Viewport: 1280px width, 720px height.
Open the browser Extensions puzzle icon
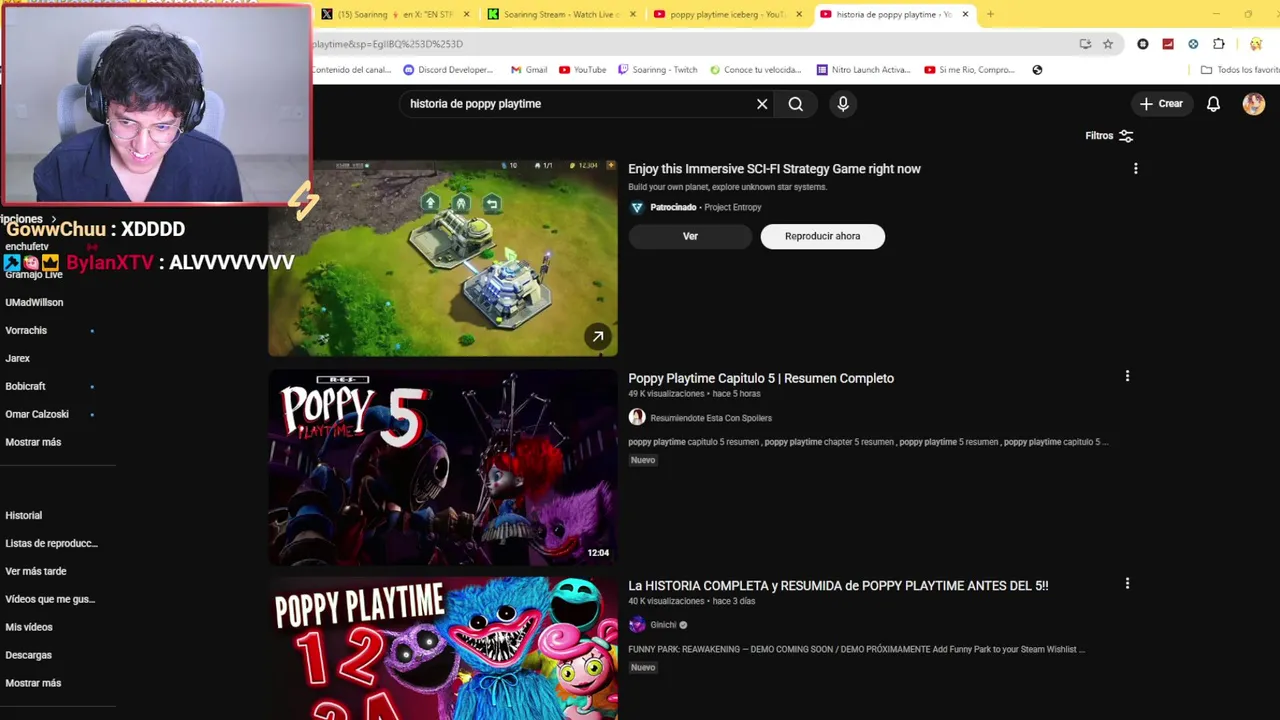[x=1218, y=44]
